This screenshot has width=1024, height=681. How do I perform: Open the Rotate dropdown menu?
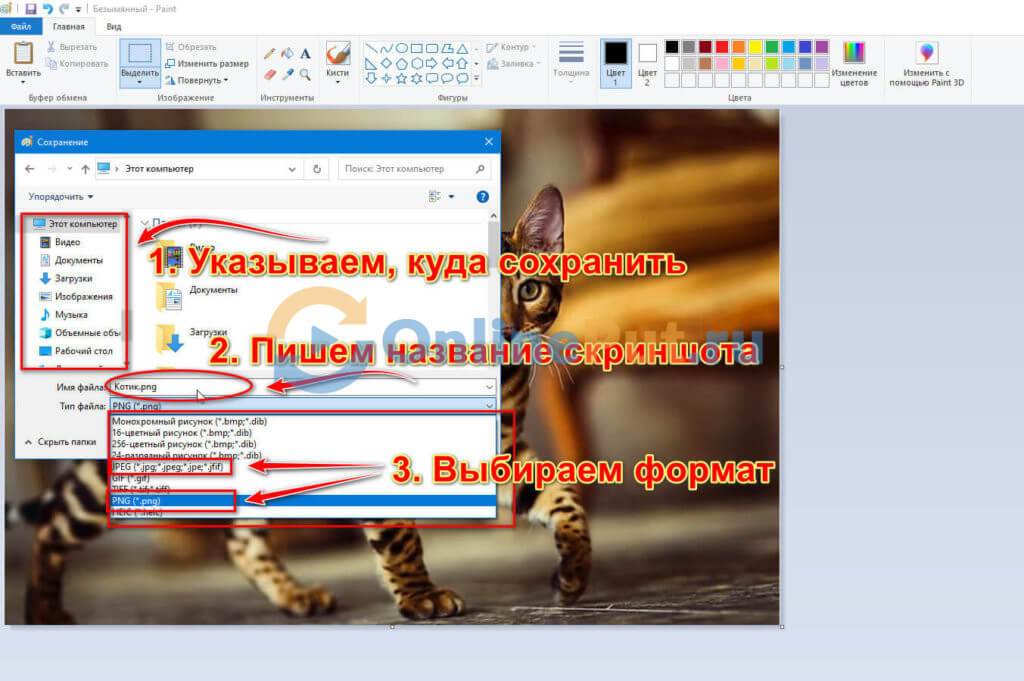tap(198, 80)
